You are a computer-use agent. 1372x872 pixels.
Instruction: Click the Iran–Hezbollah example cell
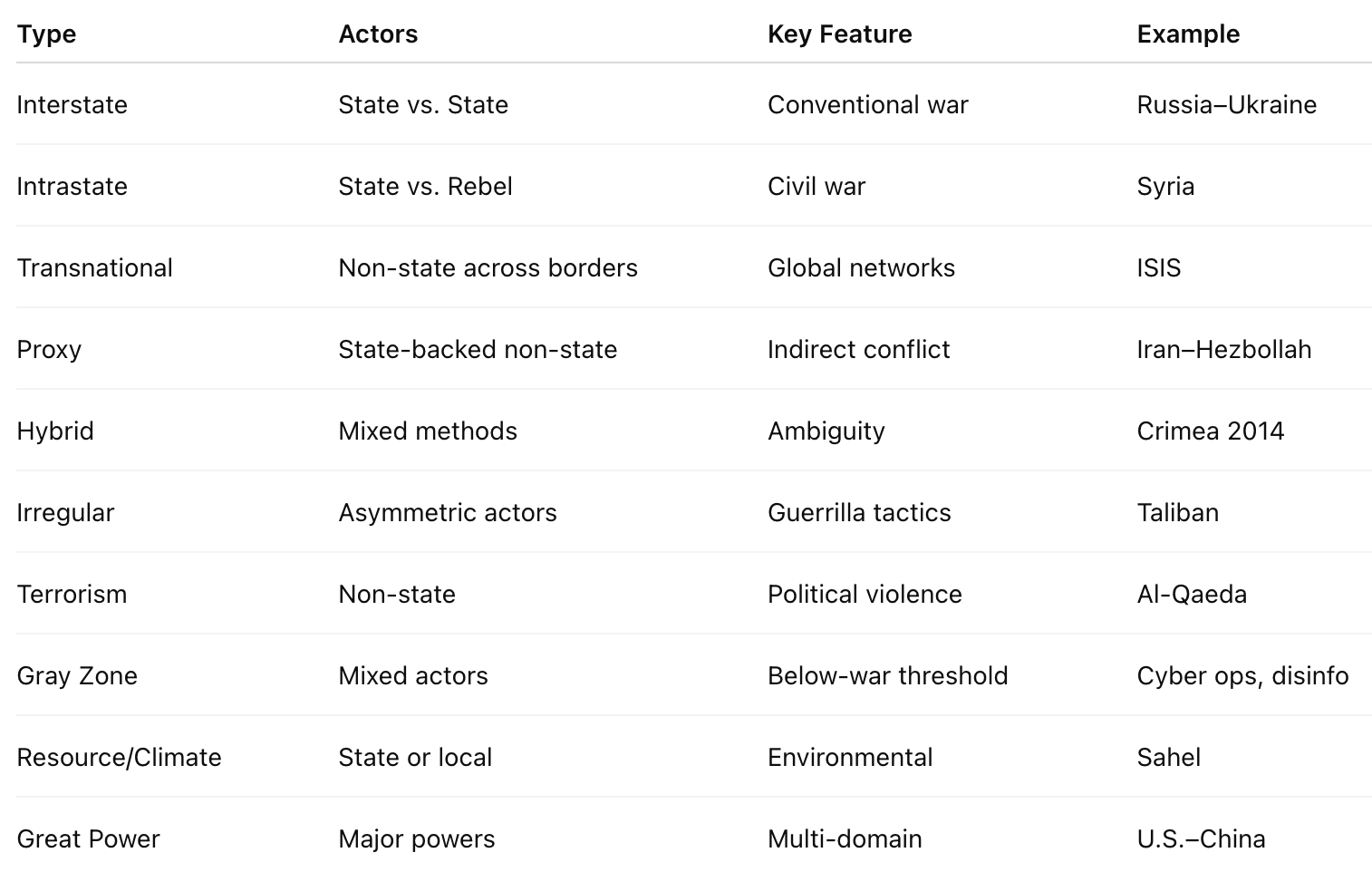point(1223,350)
